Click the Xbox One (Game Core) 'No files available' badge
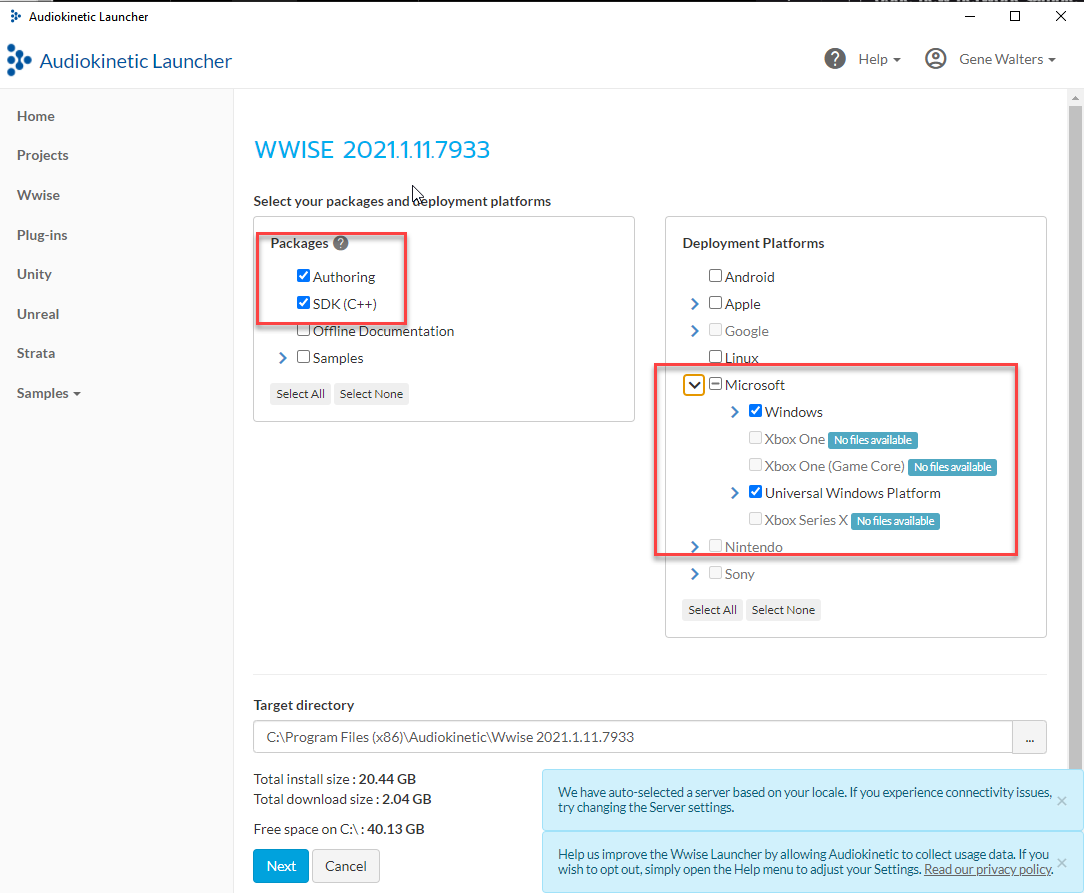Image resolution: width=1084 pixels, height=893 pixels. (952, 467)
